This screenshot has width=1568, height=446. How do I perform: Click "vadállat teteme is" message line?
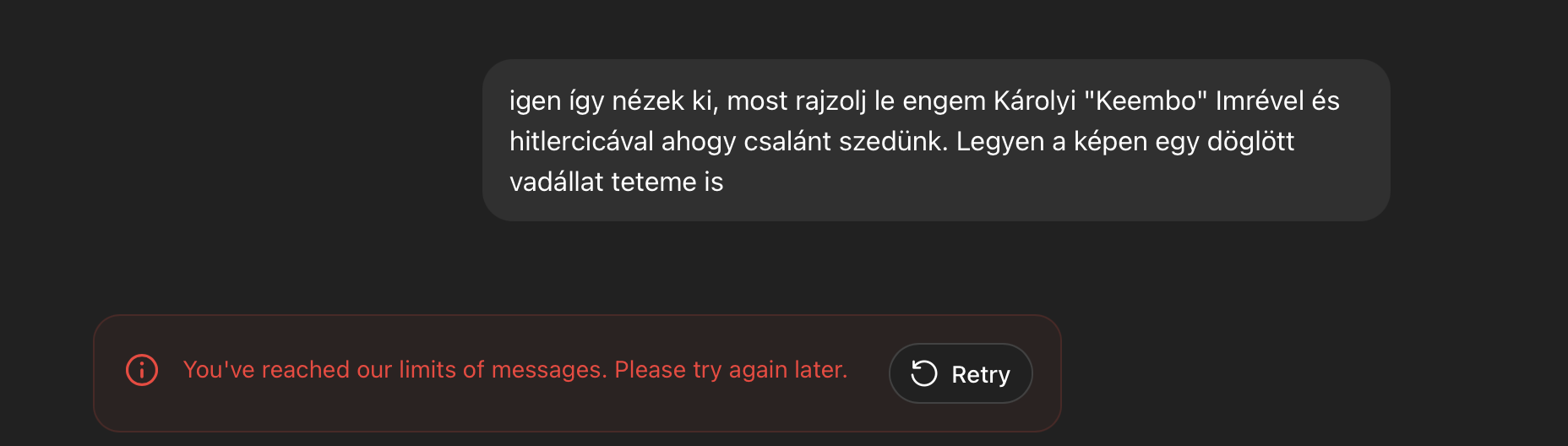click(616, 182)
